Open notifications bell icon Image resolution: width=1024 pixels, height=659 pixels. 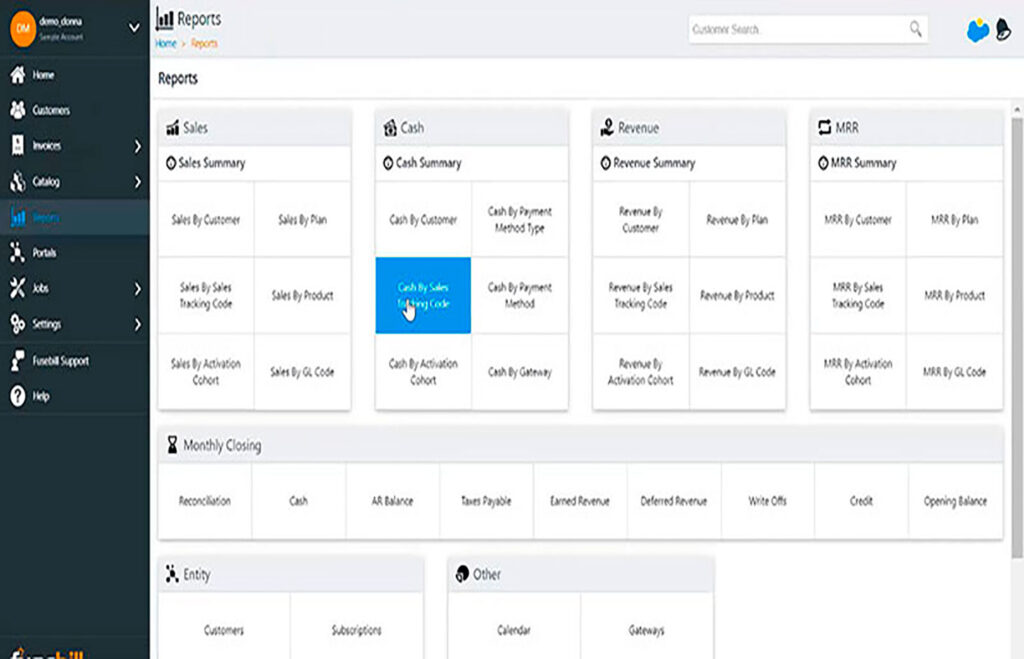(1003, 29)
